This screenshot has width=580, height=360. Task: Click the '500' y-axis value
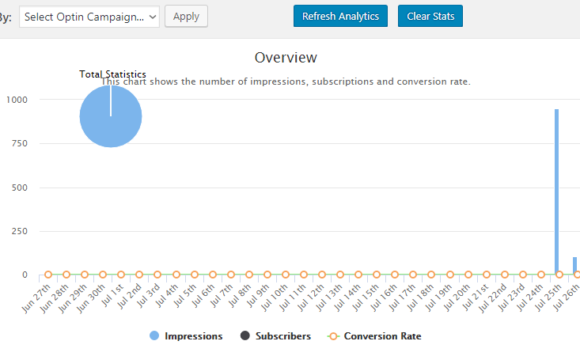tap(20, 188)
